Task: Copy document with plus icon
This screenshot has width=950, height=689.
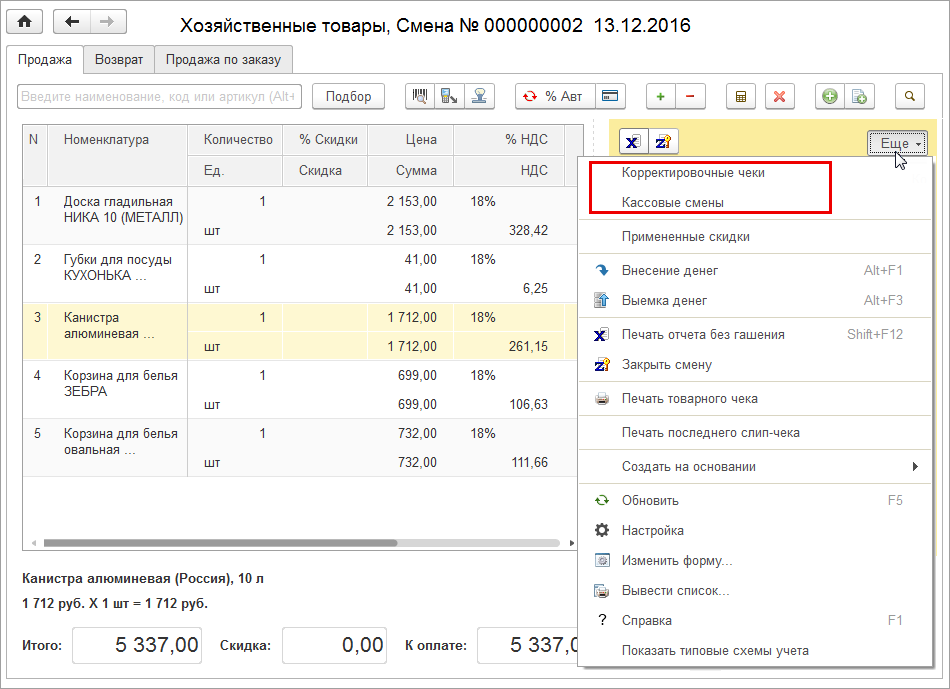Action: pyautogui.click(x=859, y=96)
